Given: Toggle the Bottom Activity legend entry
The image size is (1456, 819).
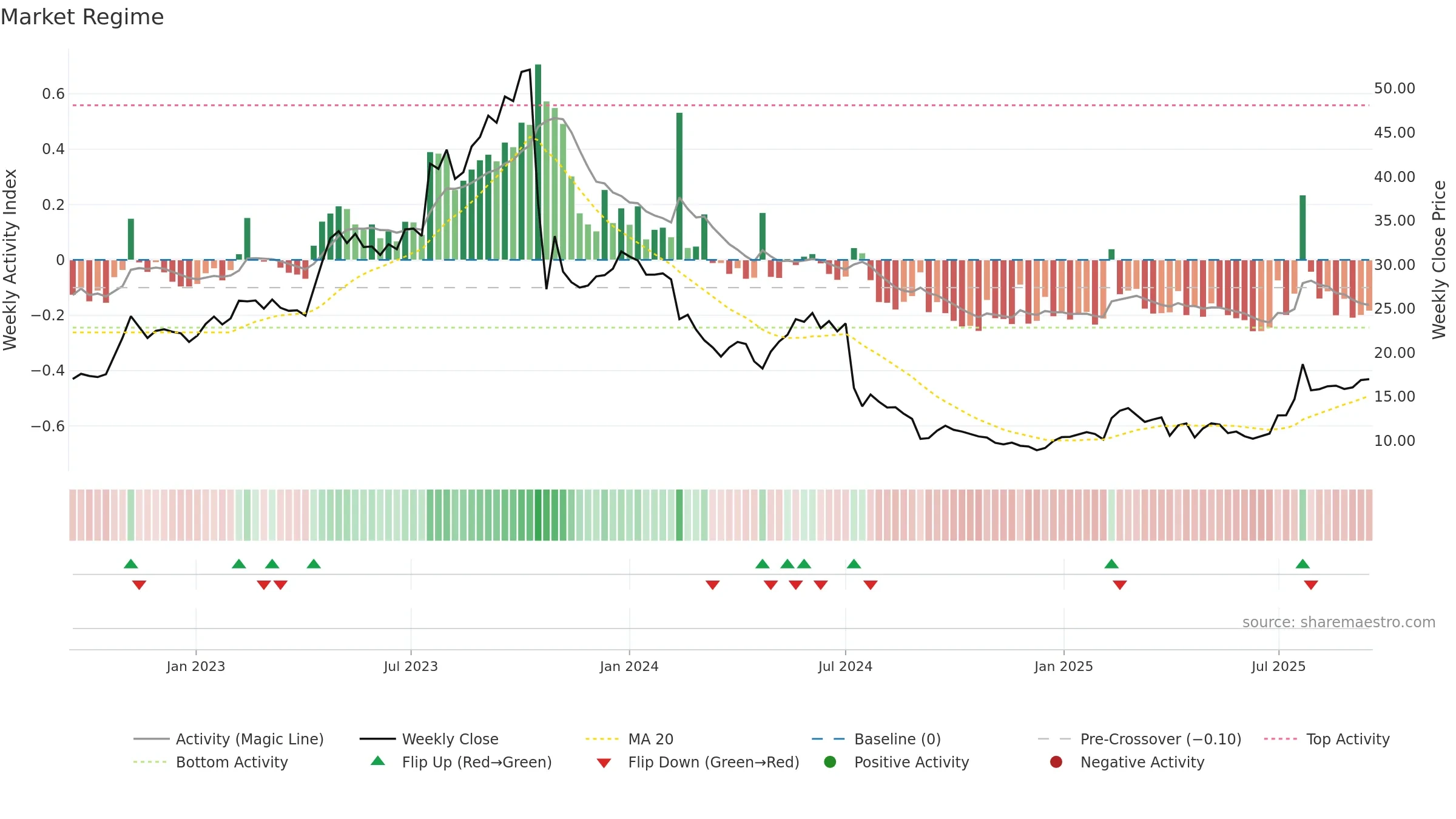Looking at the screenshot, I should coord(211,762).
